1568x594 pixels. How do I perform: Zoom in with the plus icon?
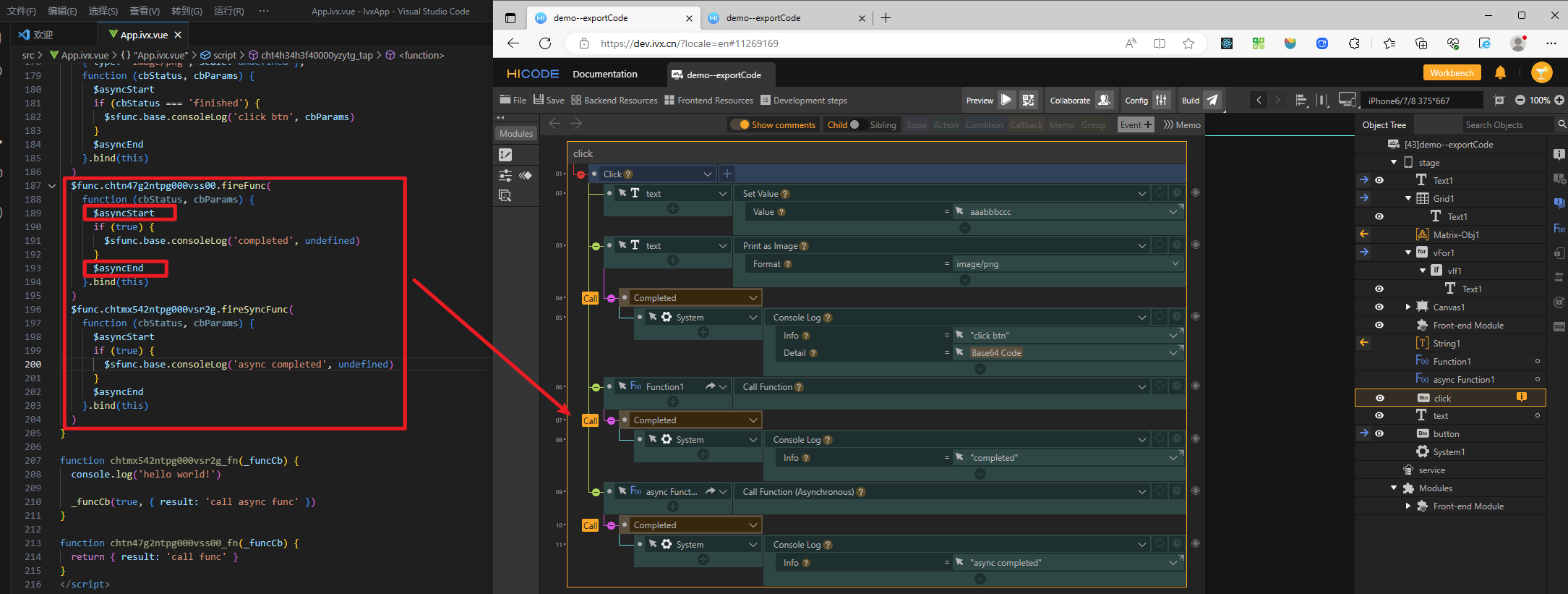coord(1559,100)
